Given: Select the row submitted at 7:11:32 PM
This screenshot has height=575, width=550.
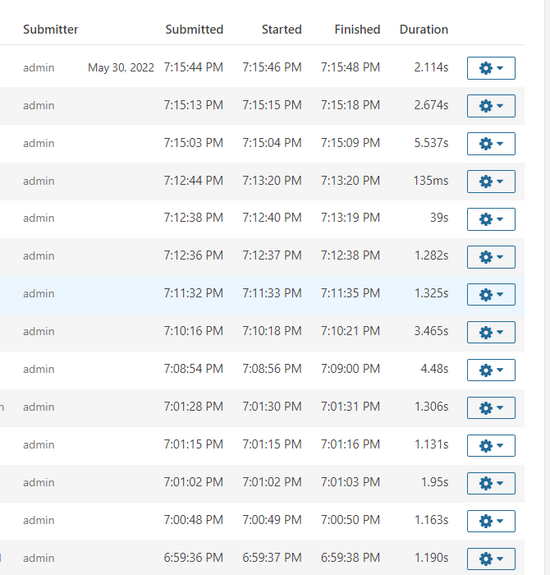Looking at the screenshot, I should pyautogui.click(x=262, y=294).
